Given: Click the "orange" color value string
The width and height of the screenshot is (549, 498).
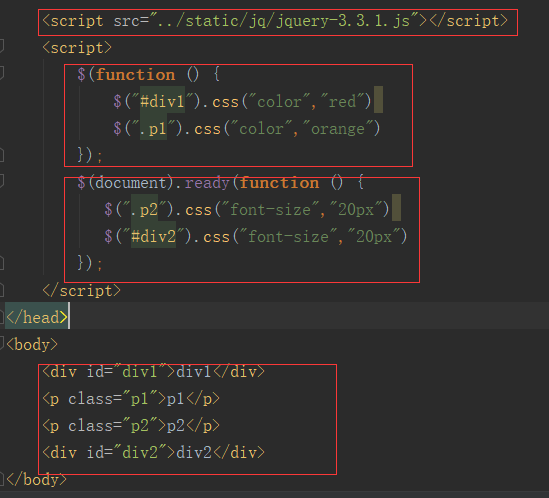Looking at the screenshot, I should [338, 129].
